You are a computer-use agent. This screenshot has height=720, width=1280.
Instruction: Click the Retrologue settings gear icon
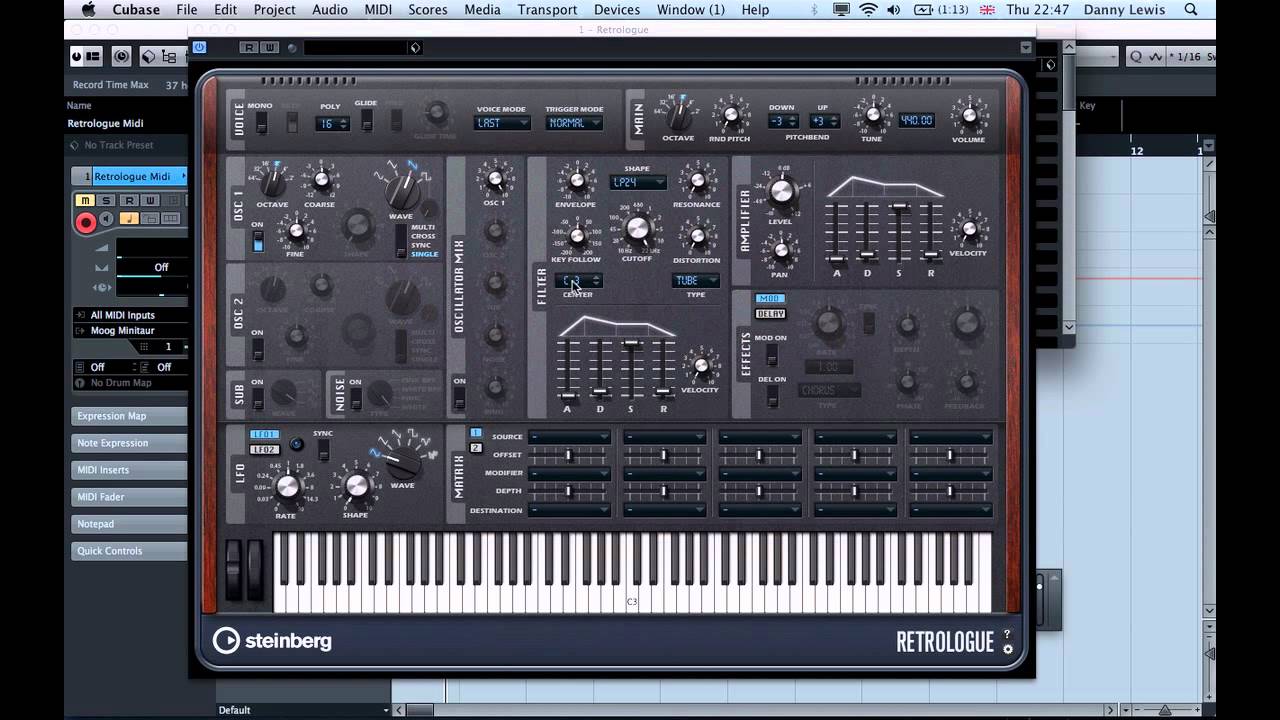(1007, 649)
